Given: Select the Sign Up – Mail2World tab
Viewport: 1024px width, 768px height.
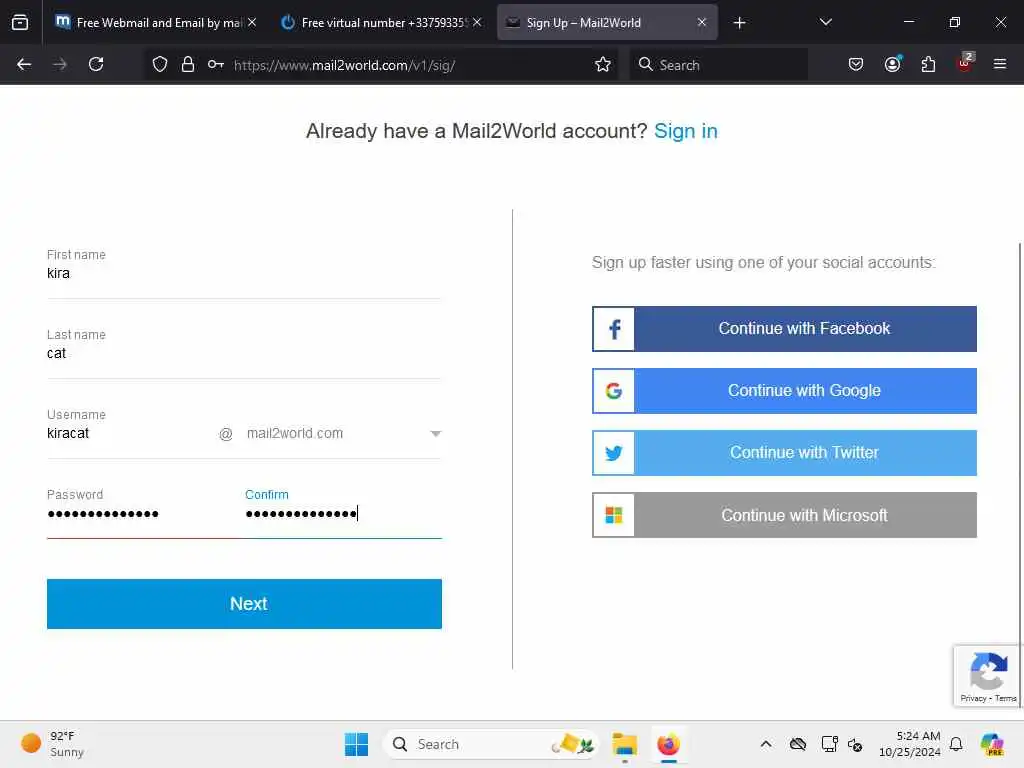Looking at the screenshot, I should point(607,22).
